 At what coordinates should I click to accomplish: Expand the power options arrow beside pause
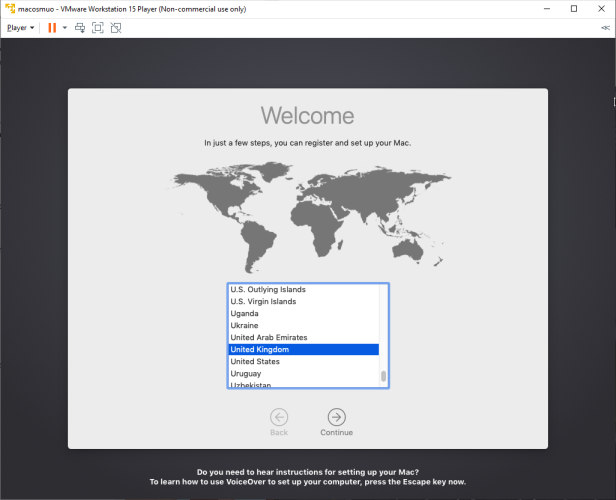(65, 28)
